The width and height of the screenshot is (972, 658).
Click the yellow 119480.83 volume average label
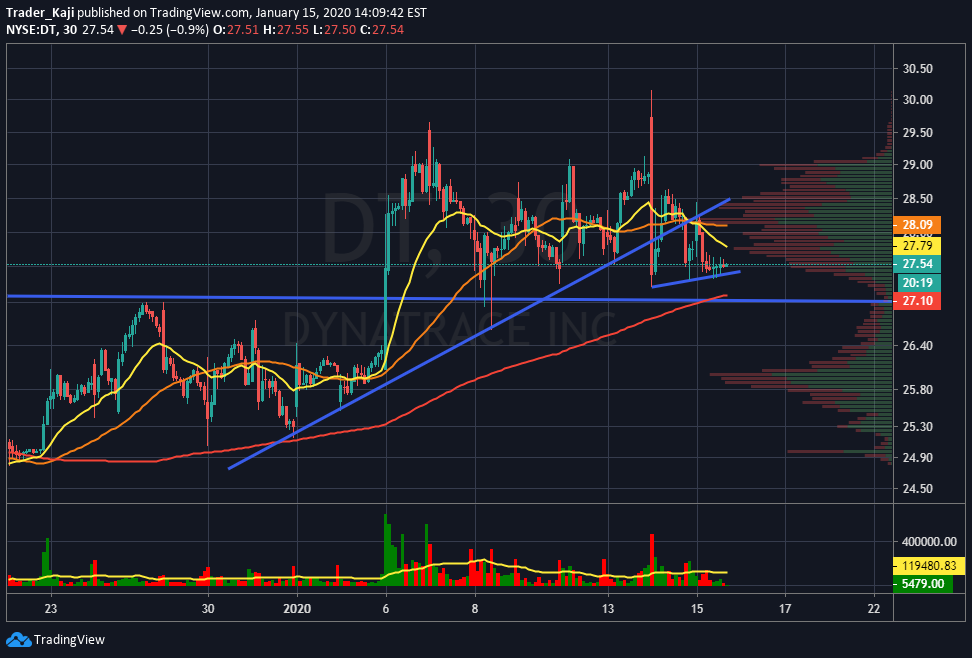pyautogui.click(x=929, y=566)
